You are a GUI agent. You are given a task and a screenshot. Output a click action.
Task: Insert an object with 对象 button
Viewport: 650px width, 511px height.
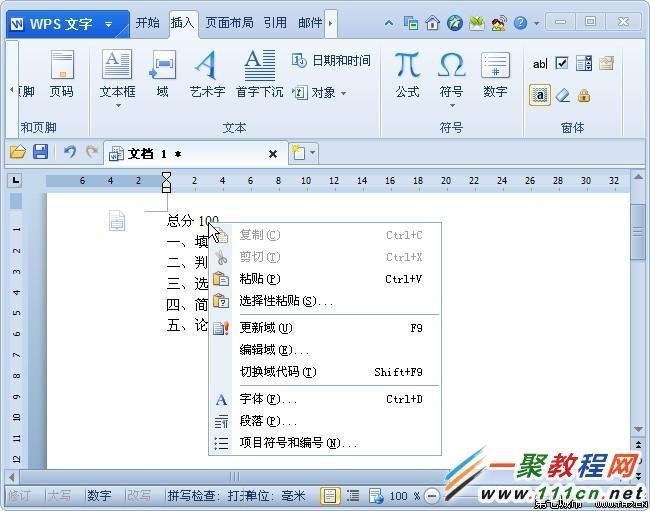314,92
